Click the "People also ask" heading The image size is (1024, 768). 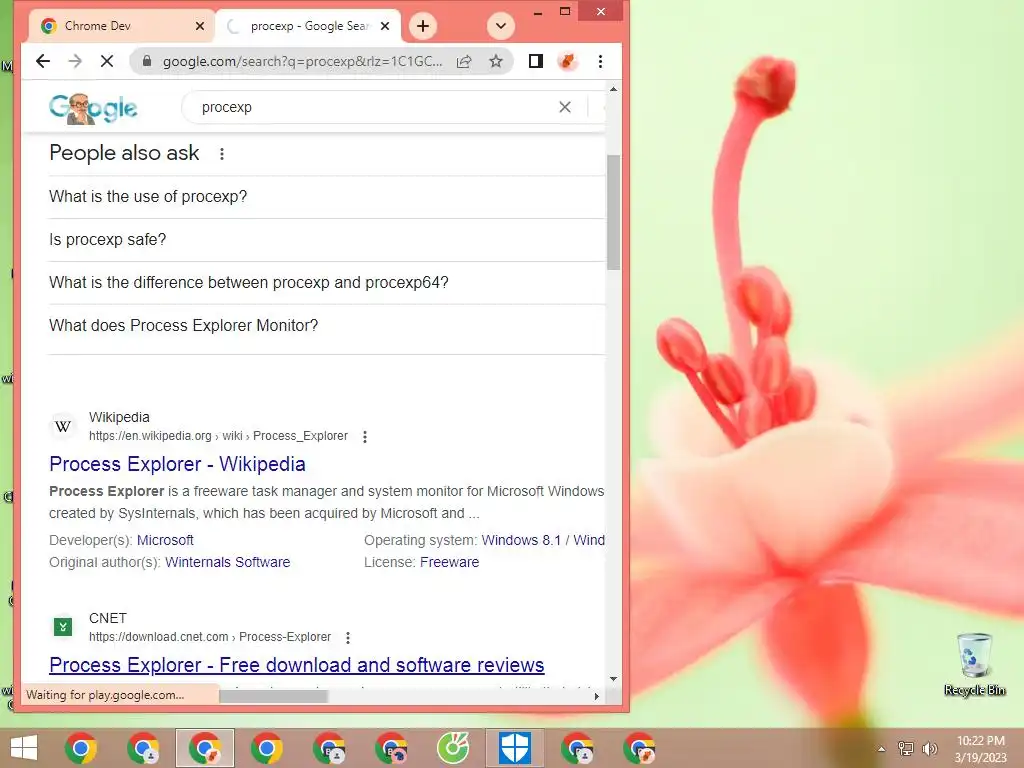click(x=124, y=153)
